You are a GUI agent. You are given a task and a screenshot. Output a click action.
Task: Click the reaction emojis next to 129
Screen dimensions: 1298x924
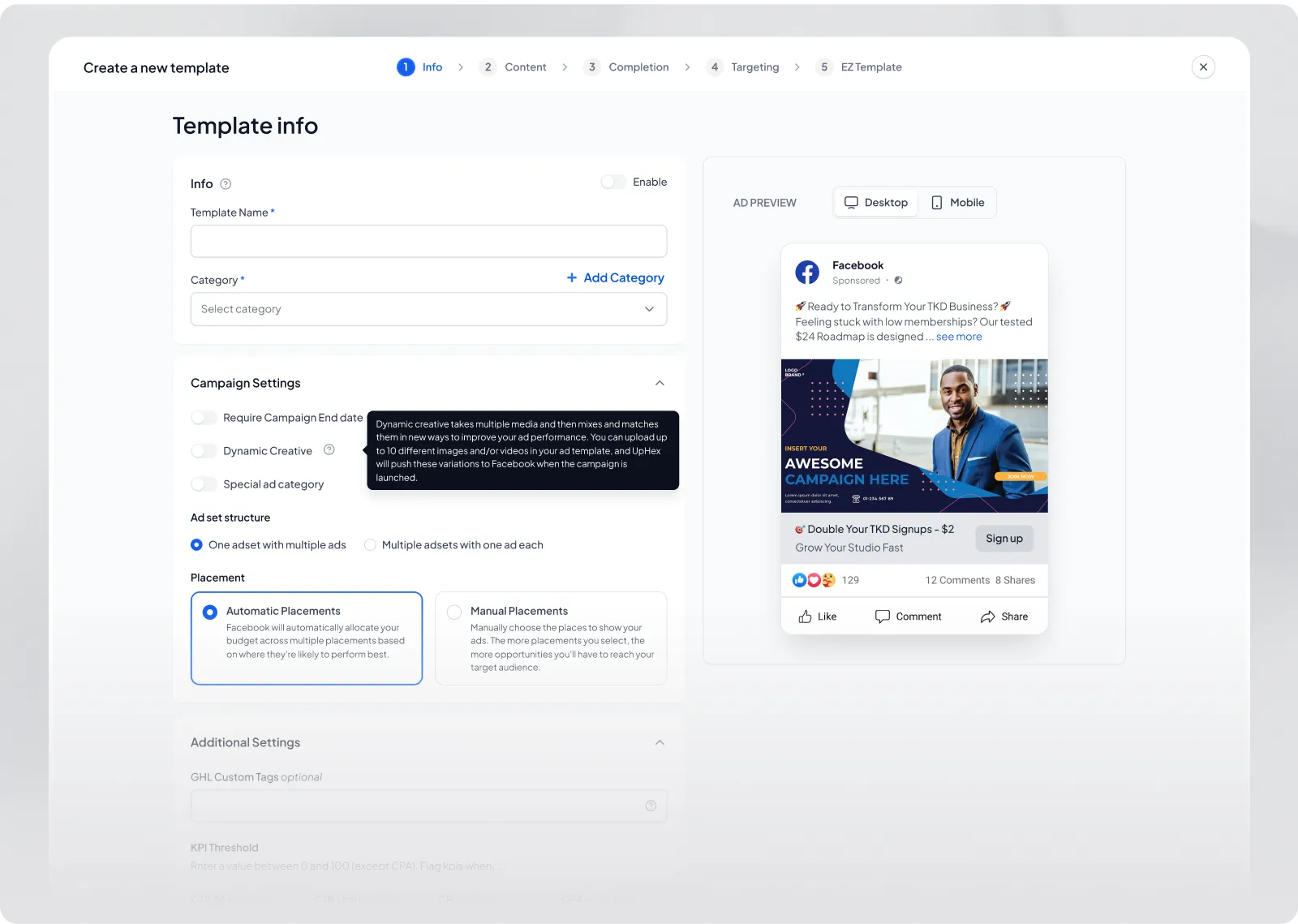814,580
